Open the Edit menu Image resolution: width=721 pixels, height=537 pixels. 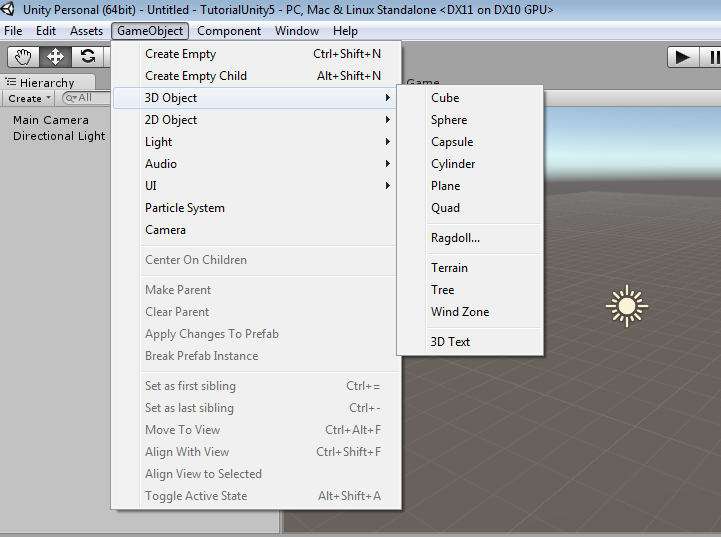(x=46, y=31)
